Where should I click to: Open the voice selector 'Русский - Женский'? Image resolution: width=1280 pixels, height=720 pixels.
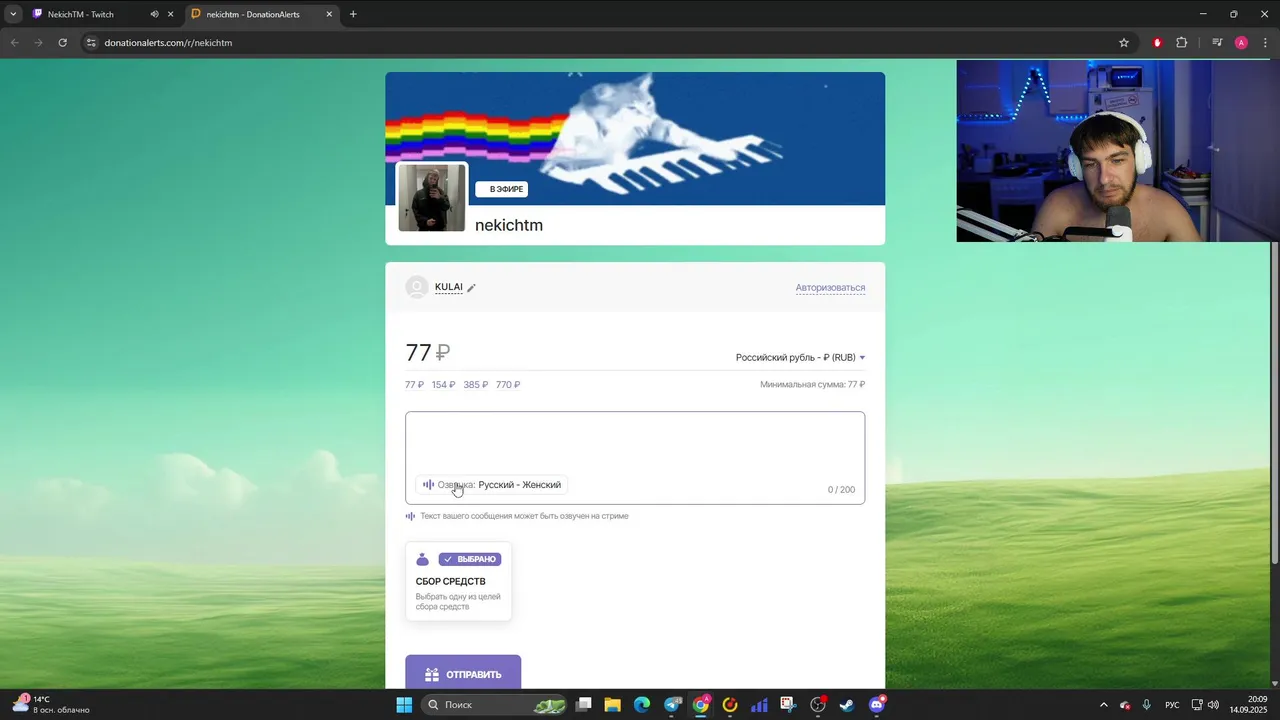pos(491,485)
